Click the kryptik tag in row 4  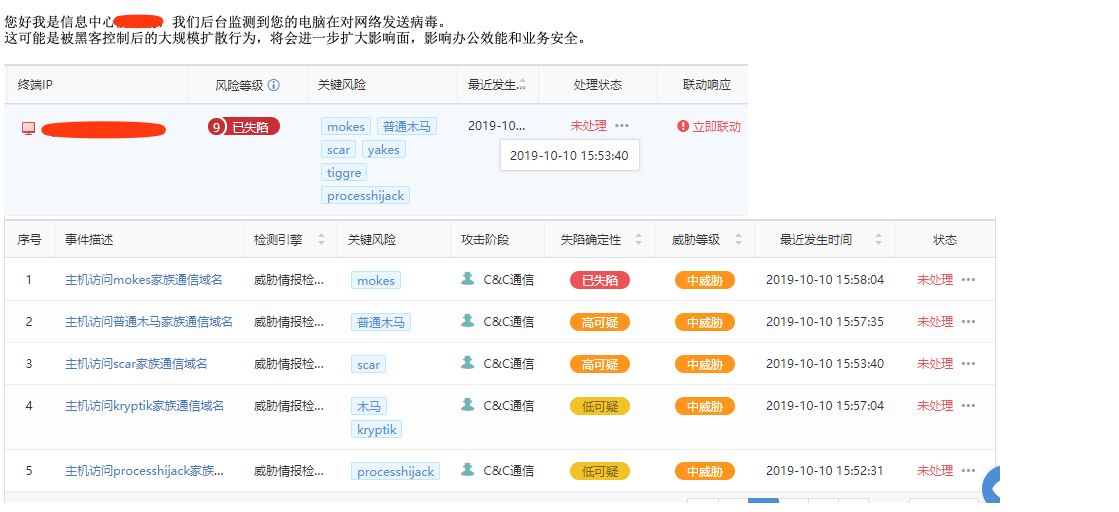tap(377, 429)
